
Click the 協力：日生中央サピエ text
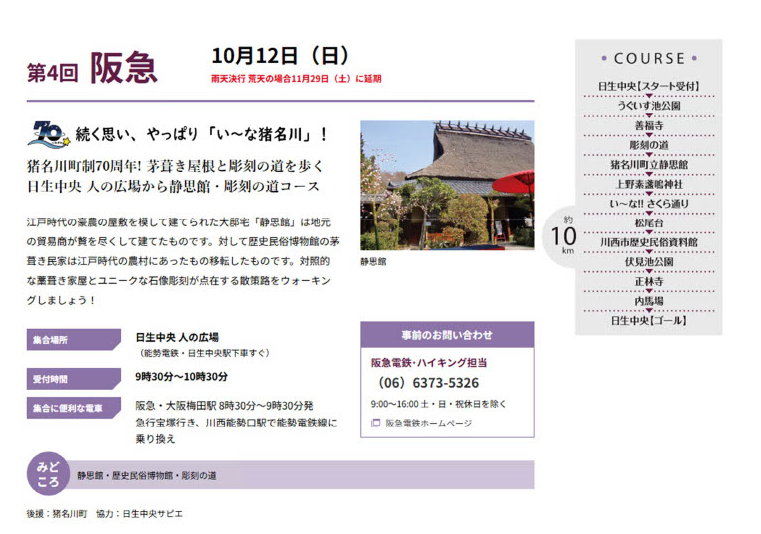click(140, 514)
